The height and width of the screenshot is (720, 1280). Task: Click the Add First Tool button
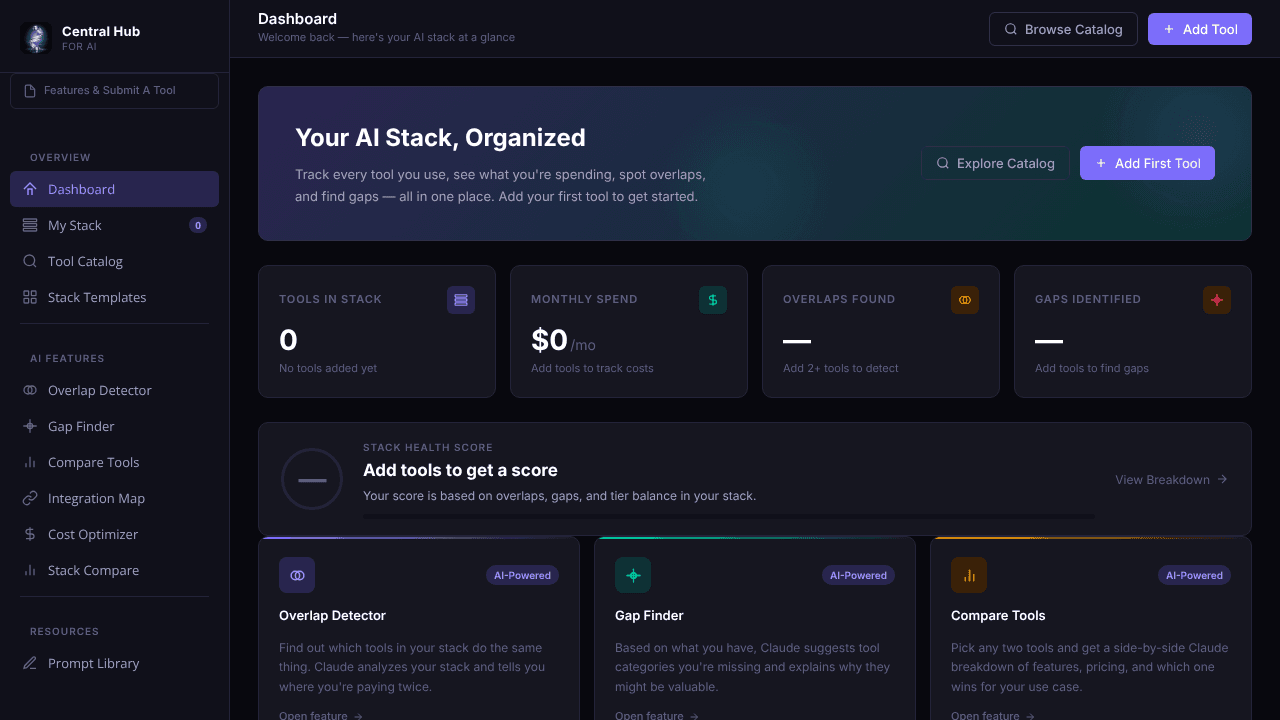[x=1147, y=163]
